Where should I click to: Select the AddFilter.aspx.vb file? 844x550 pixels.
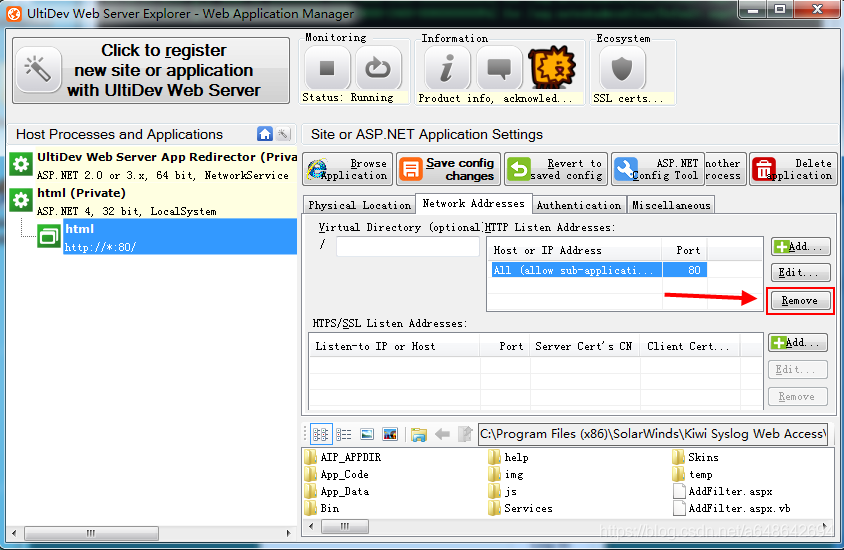coord(732,508)
